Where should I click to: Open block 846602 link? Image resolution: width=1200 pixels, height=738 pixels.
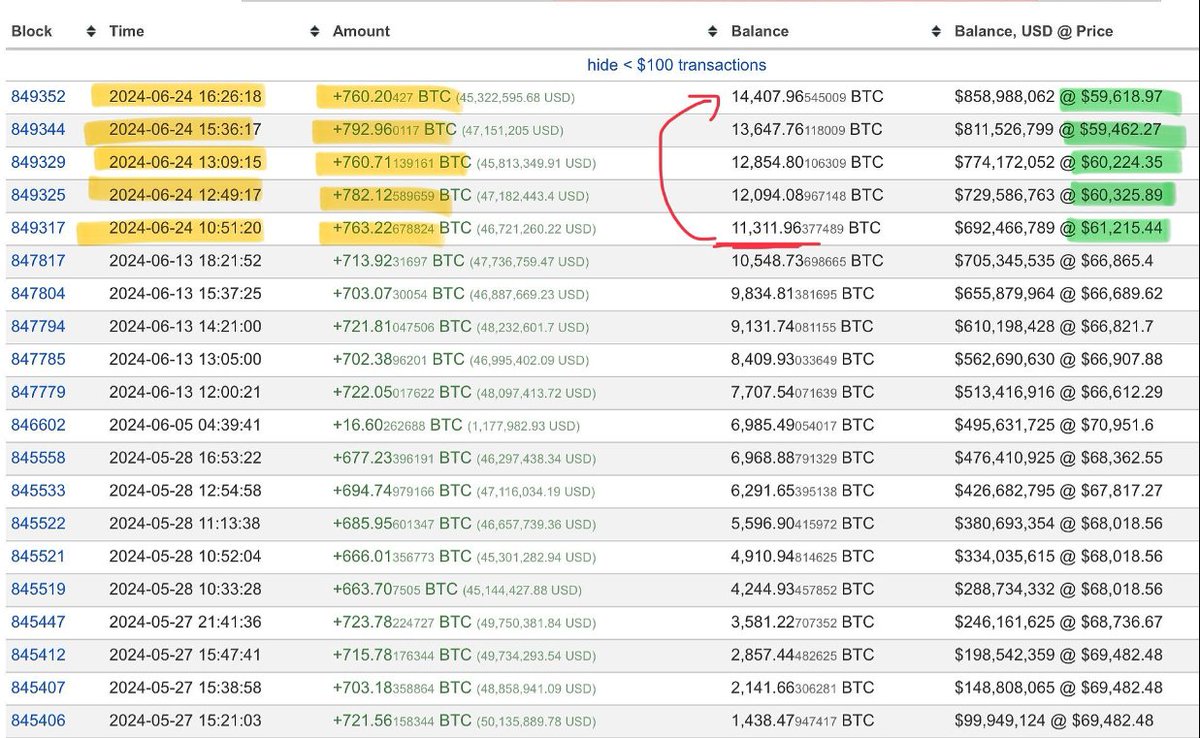38,425
